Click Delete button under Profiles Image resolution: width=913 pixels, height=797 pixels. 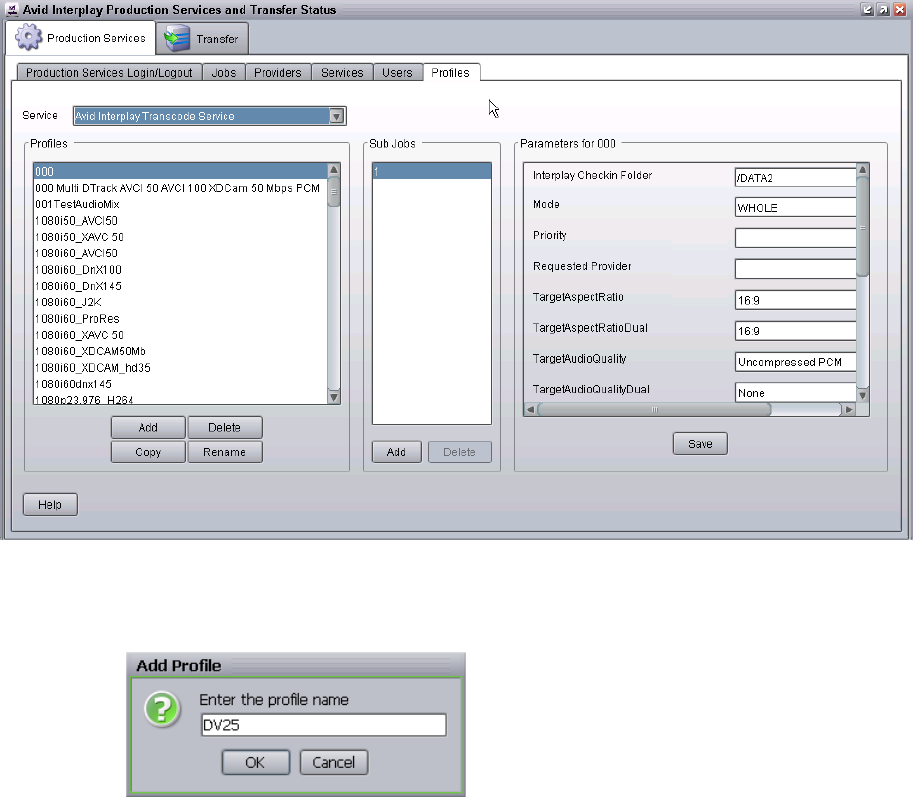(225, 427)
